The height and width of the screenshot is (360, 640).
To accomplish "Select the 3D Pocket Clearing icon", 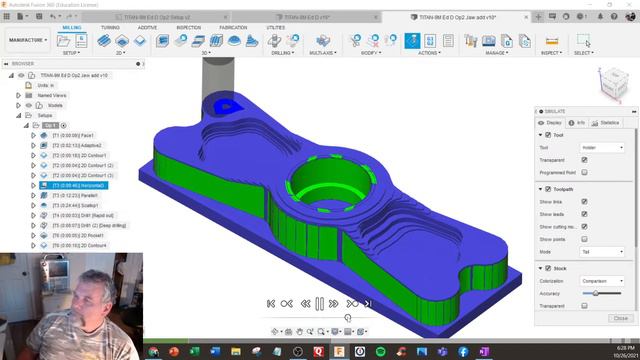I will pyautogui.click(x=180, y=40).
